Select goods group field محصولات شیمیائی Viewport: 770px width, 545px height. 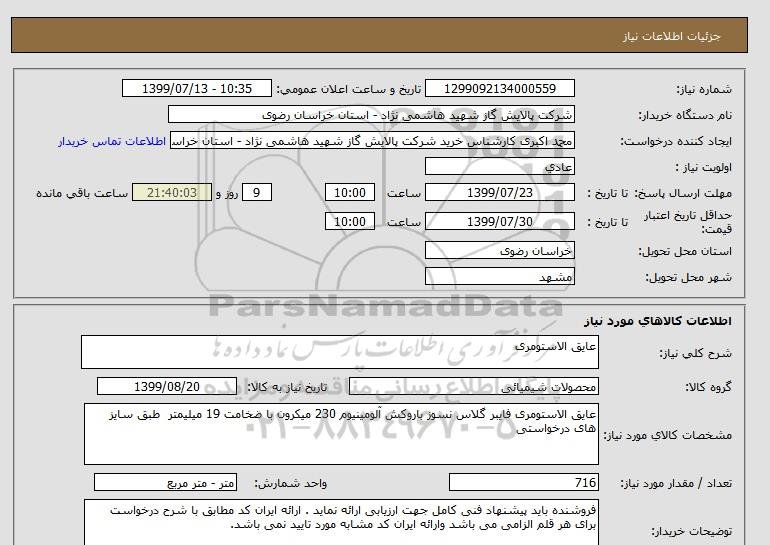click(506, 387)
